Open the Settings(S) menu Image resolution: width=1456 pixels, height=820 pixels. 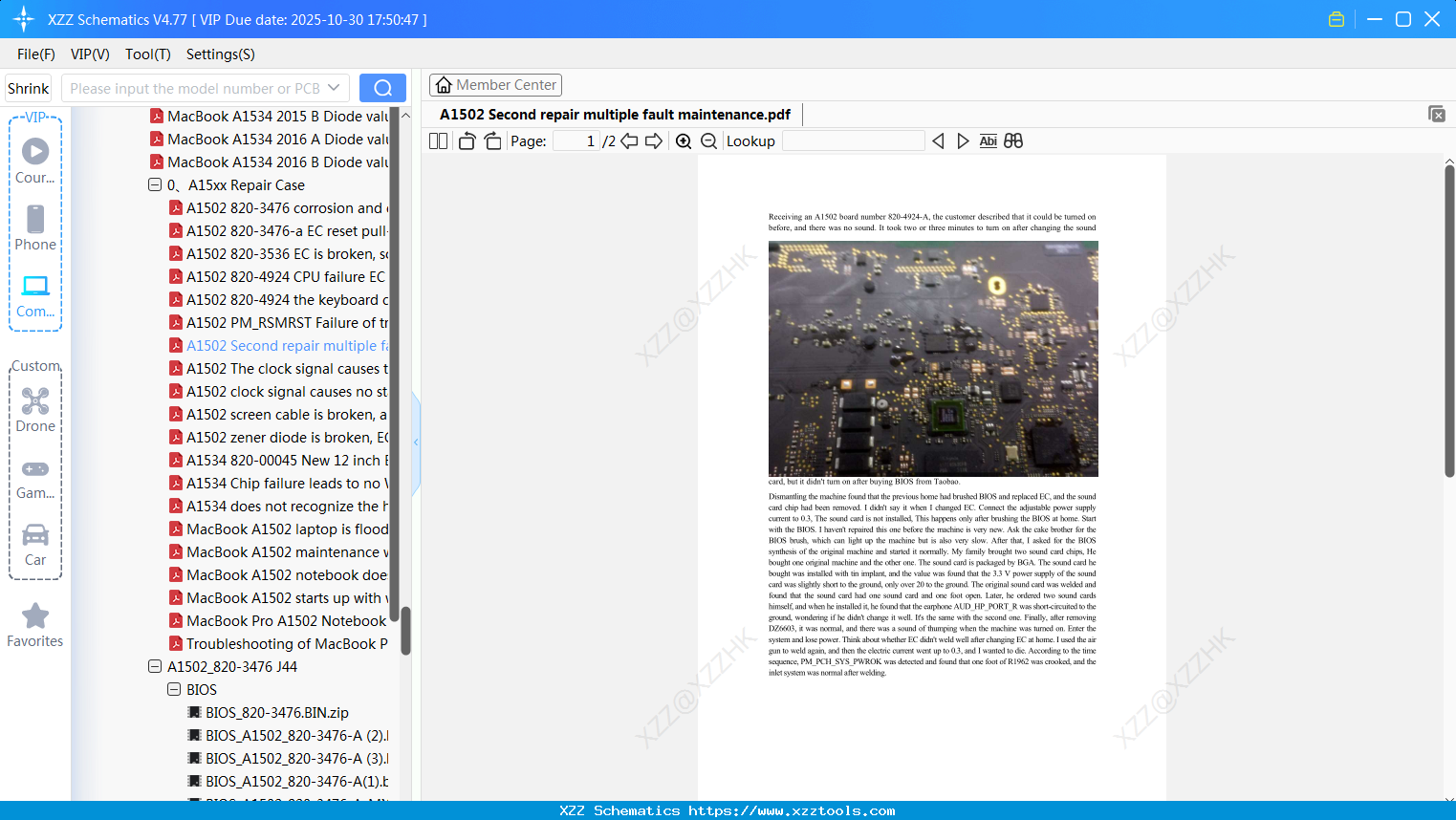pos(221,54)
